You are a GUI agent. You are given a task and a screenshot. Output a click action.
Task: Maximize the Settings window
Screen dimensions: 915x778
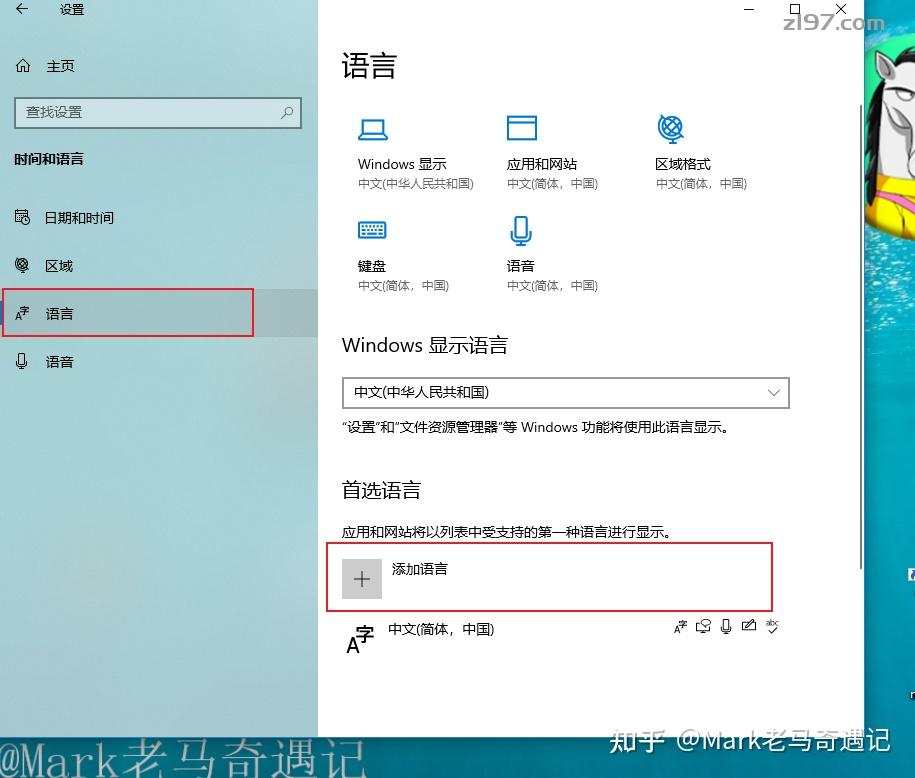click(795, 9)
